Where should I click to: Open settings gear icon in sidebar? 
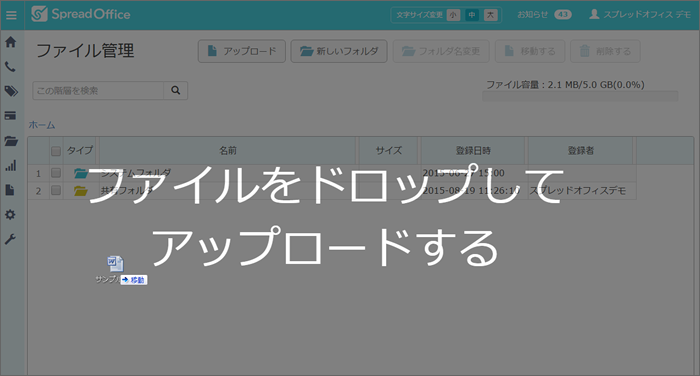point(10,215)
